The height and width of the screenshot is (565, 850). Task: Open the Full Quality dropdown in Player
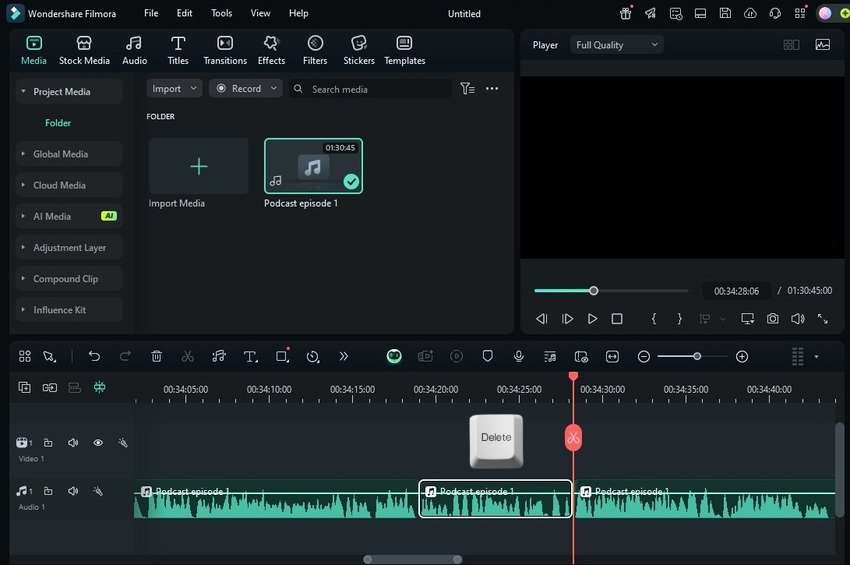point(616,45)
